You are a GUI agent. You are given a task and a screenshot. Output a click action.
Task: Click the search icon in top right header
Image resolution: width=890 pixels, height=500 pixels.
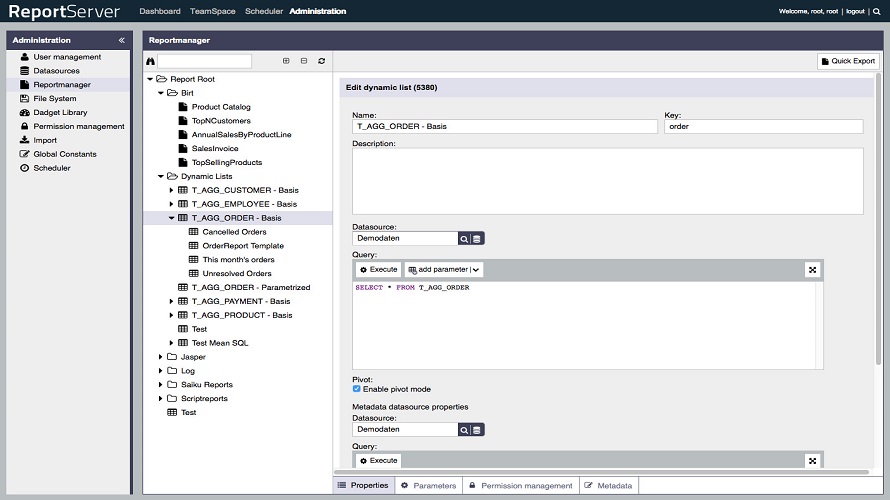point(877,12)
